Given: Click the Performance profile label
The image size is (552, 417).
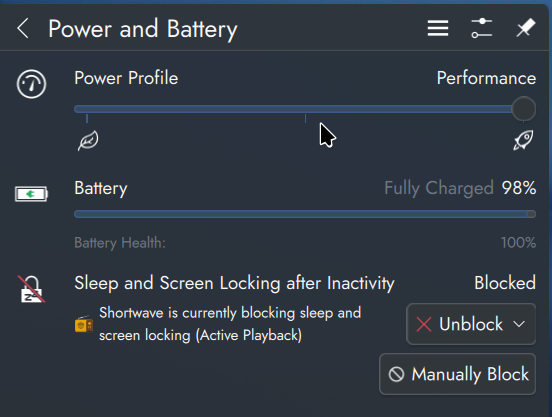Looking at the screenshot, I should tap(486, 78).
